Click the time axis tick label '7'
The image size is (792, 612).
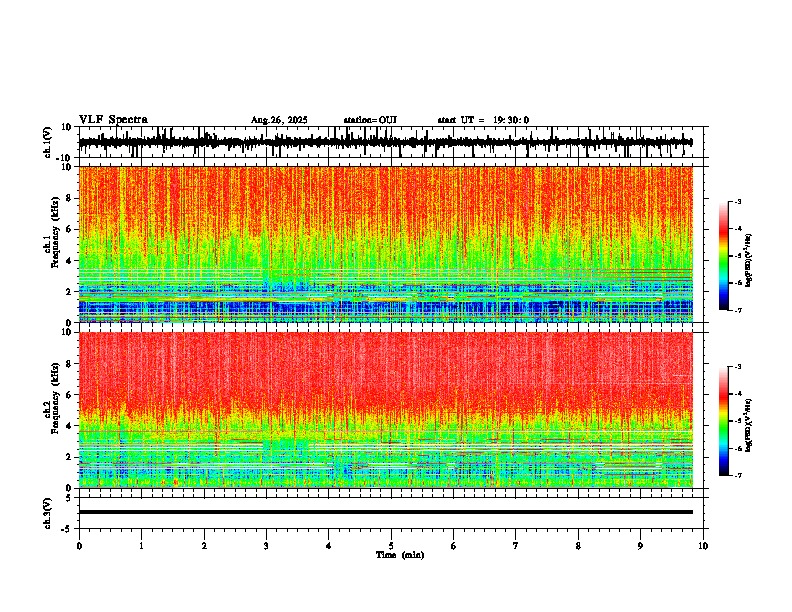coord(516,546)
